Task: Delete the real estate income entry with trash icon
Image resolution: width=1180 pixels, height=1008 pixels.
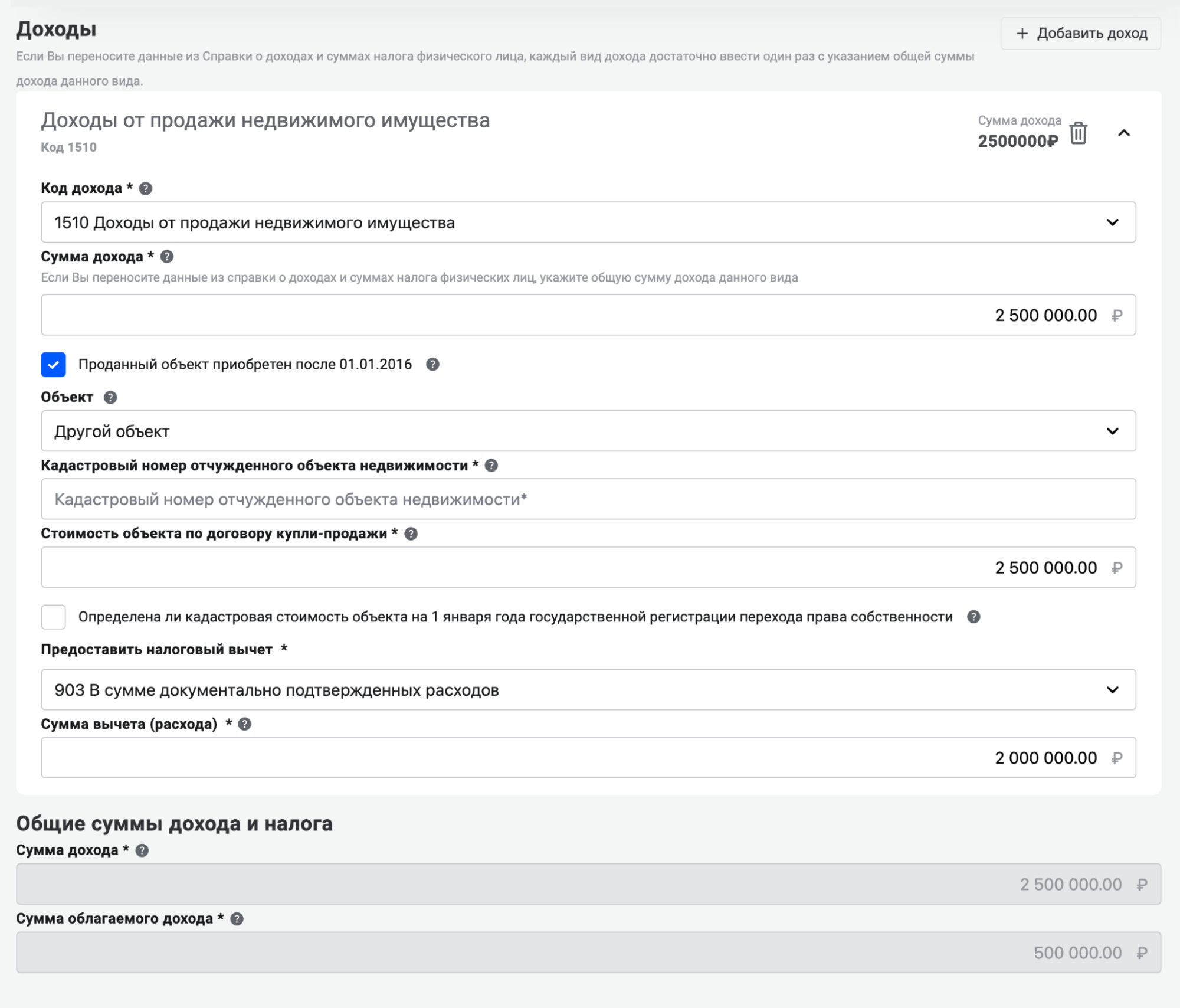Action: pos(1079,133)
